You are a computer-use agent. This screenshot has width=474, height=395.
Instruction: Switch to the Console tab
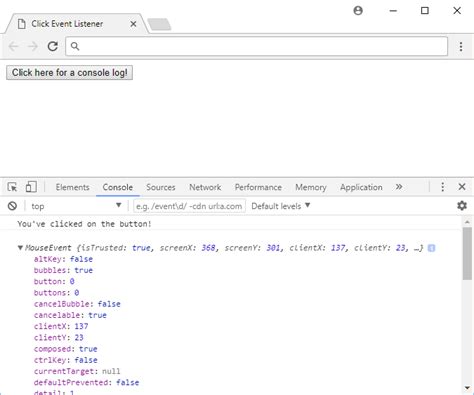point(118,187)
